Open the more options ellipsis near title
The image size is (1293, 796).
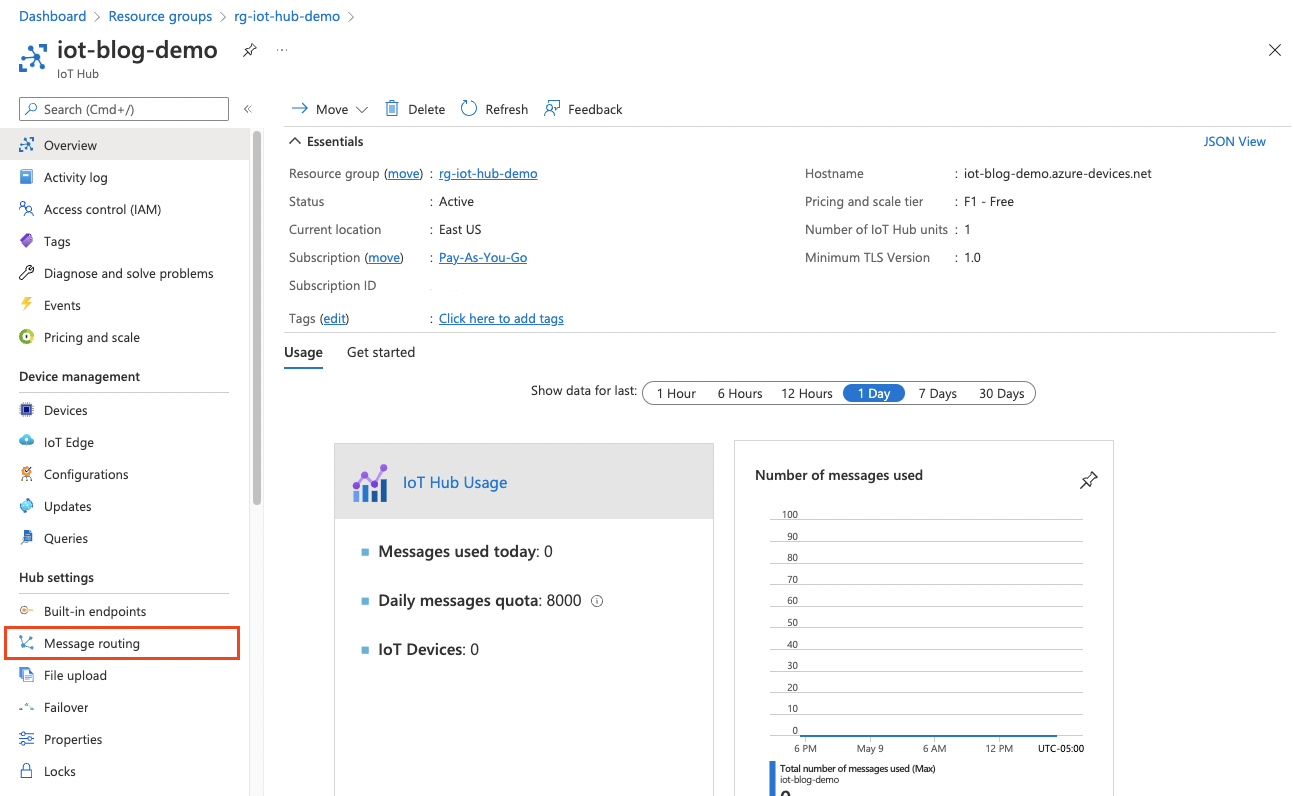(282, 50)
